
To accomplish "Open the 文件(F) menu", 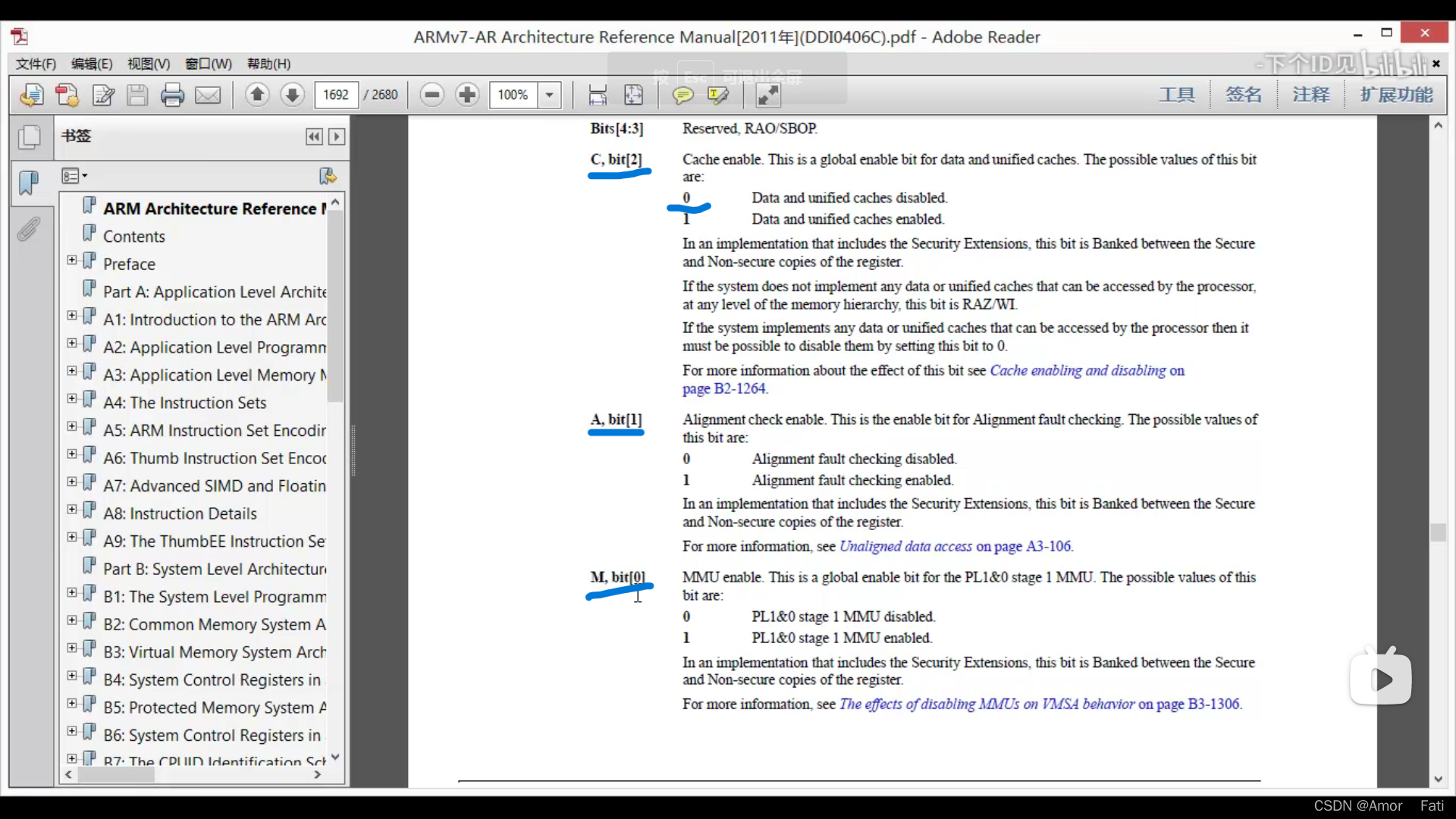I will [36, 64].
